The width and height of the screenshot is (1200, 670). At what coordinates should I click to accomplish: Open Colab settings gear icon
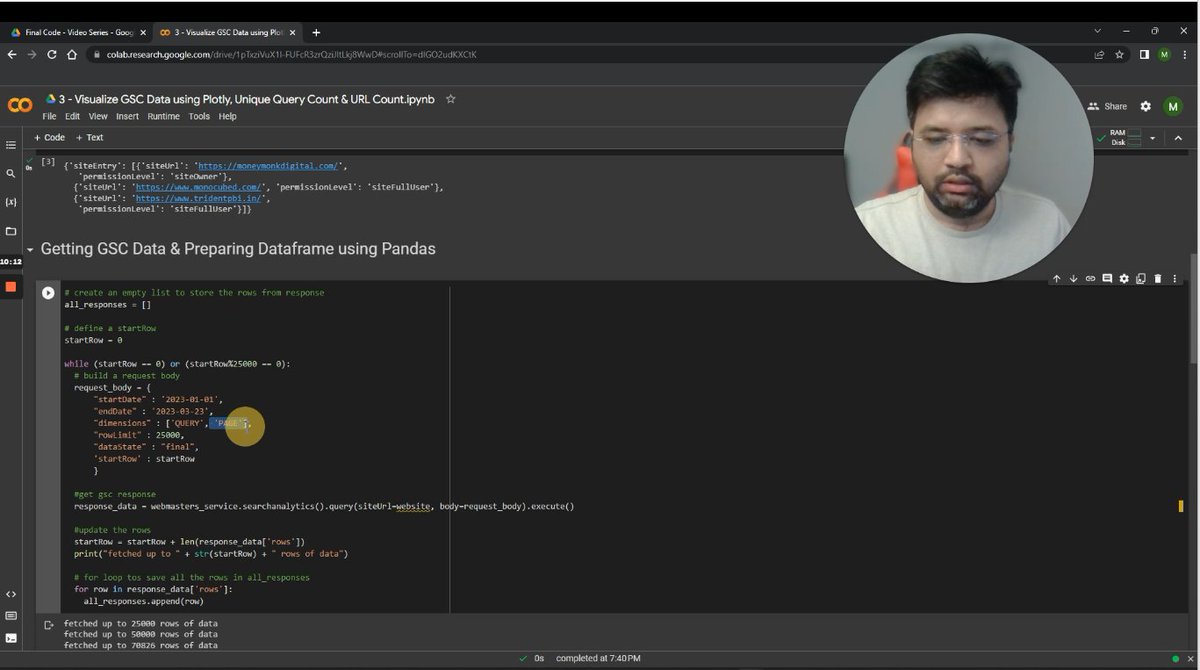pos(1145,106)
